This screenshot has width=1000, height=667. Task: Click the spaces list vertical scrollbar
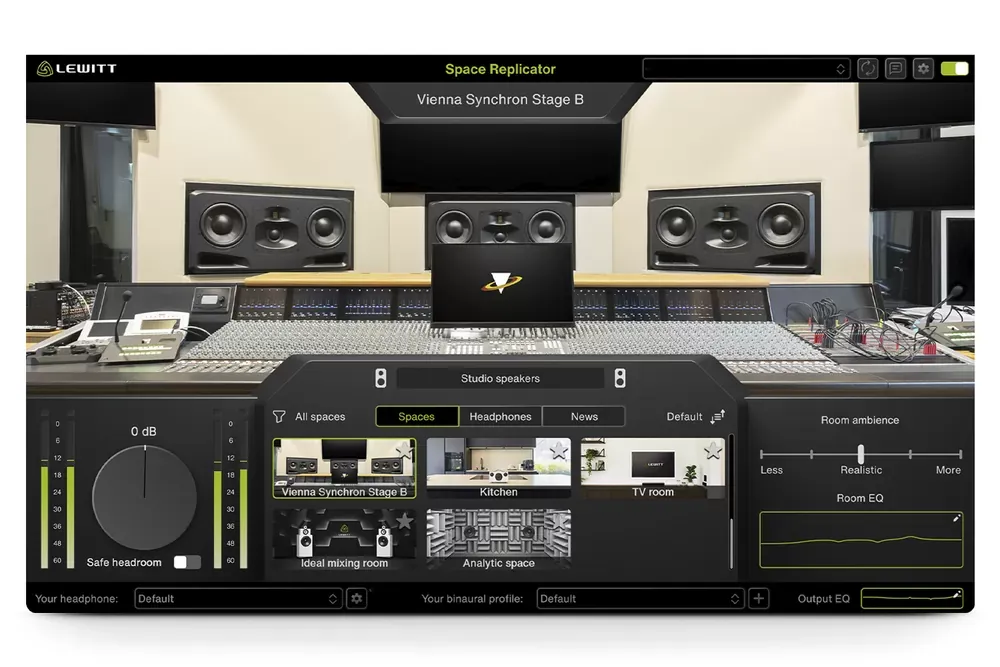coord(732,502)
